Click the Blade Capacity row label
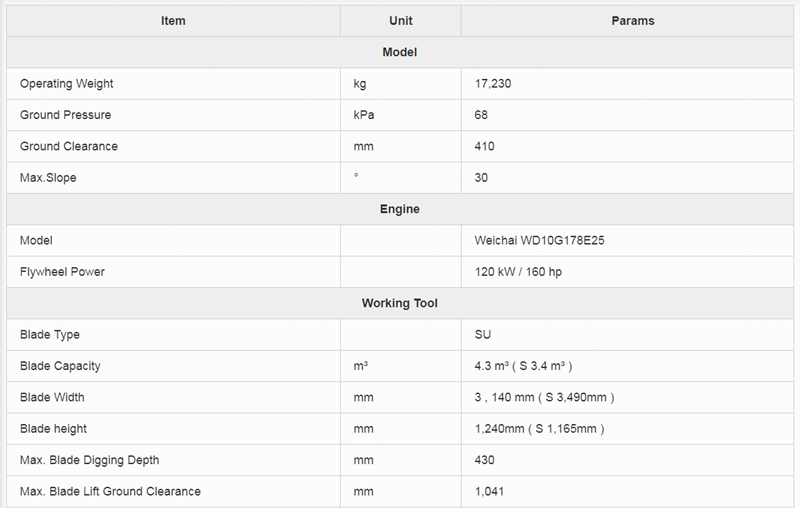The image size is (800, 508). (60, 366)
